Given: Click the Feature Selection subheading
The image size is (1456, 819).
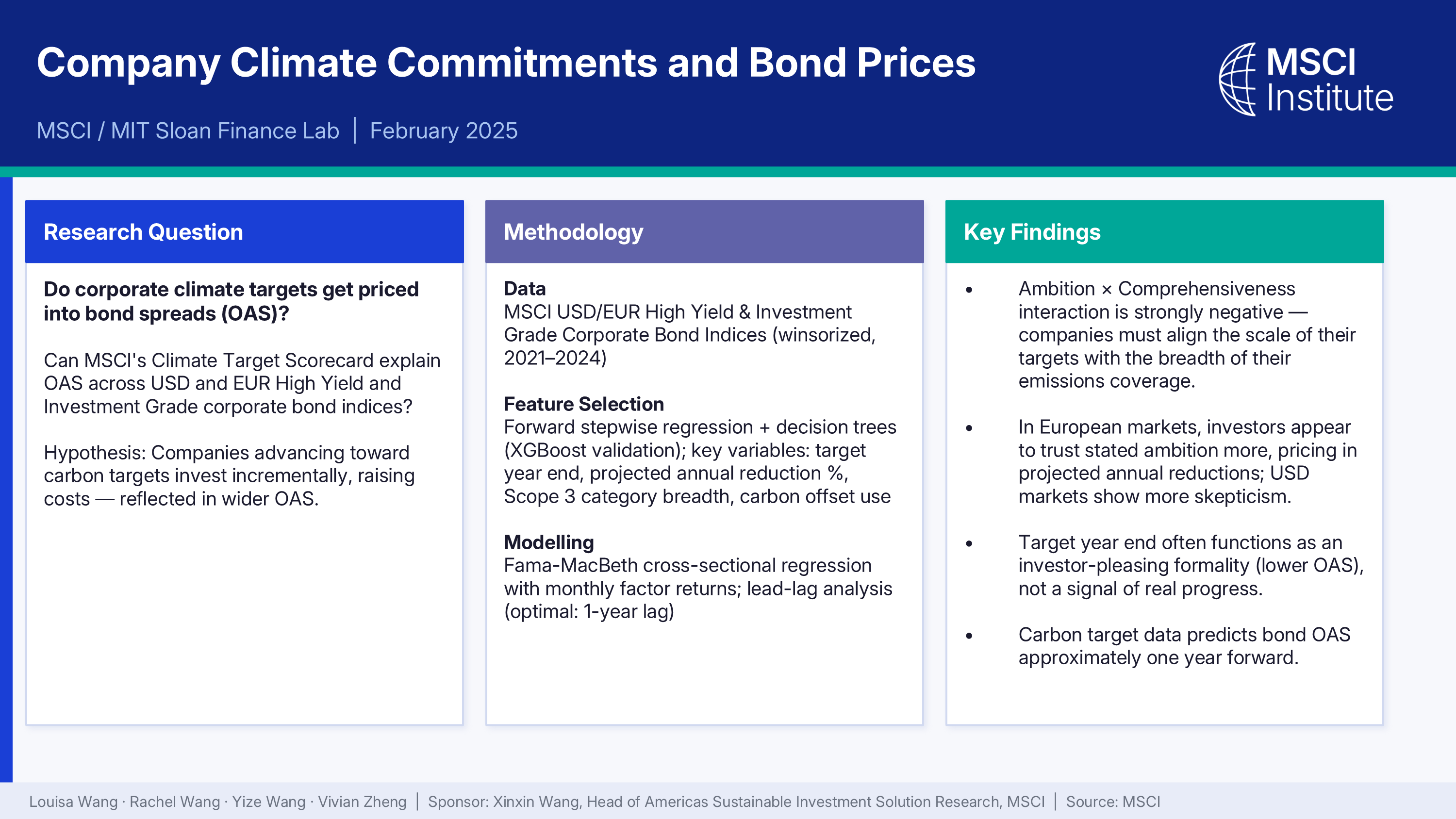Looking at the screenshot, I should (583, 404).
